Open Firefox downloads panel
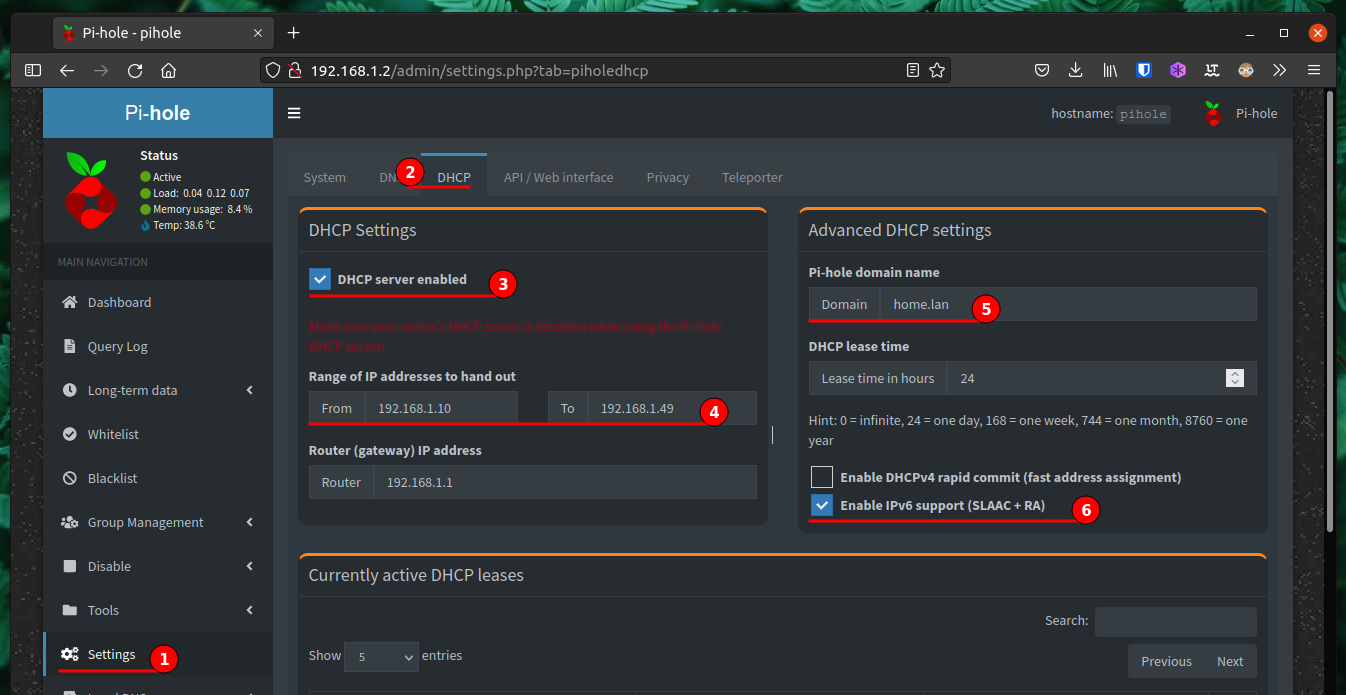Image resolution: width=1346 pixels, height=695 pixels. point(1075,70)
